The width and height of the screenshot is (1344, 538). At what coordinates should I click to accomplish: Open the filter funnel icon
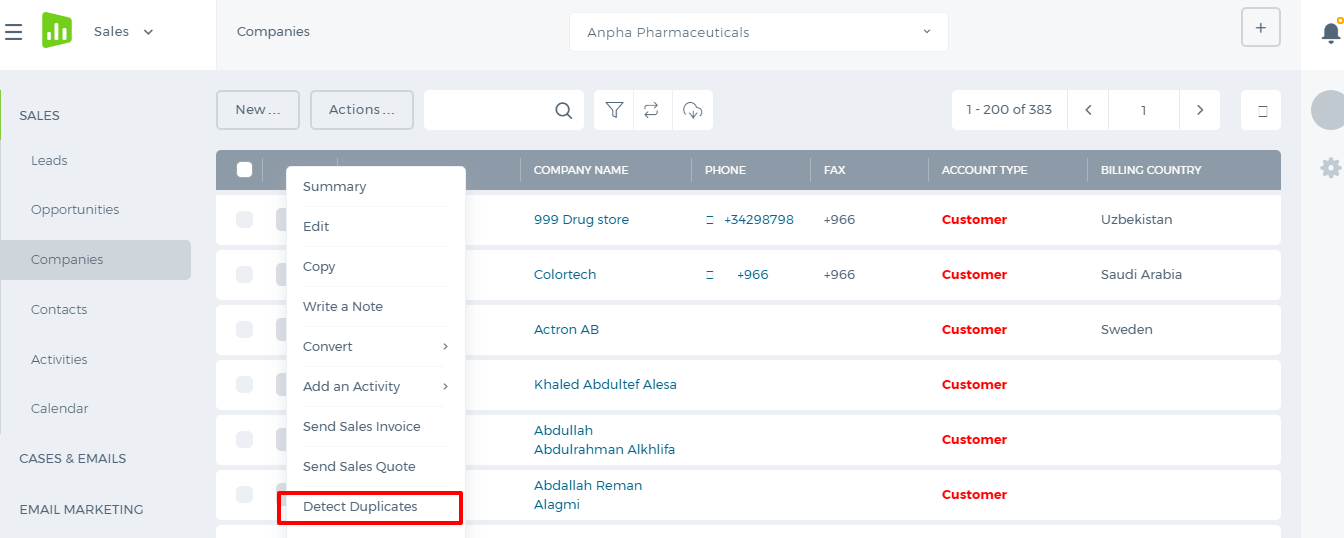615,110
